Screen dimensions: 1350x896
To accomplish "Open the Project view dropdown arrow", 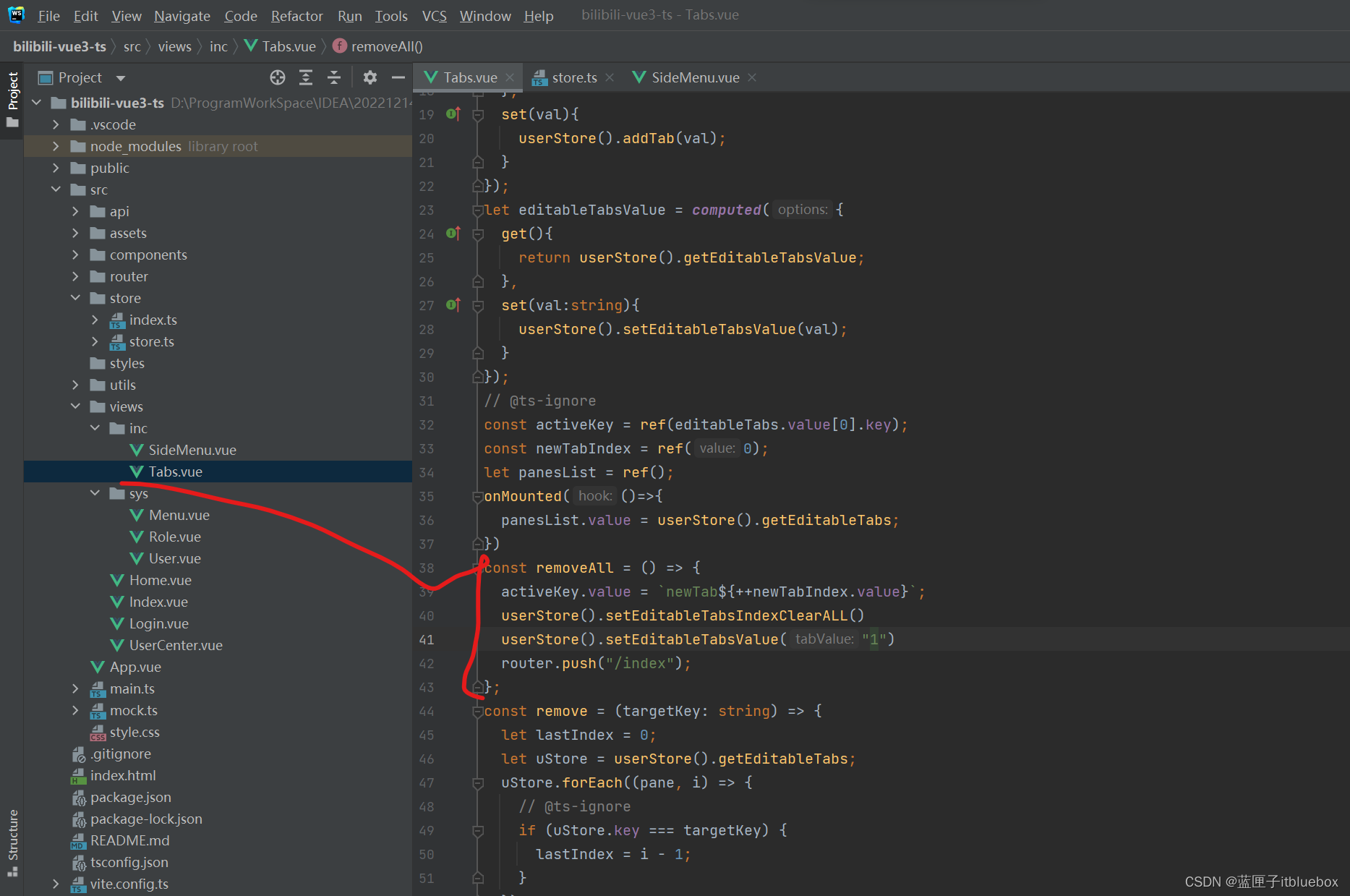I will coord(121,78).
